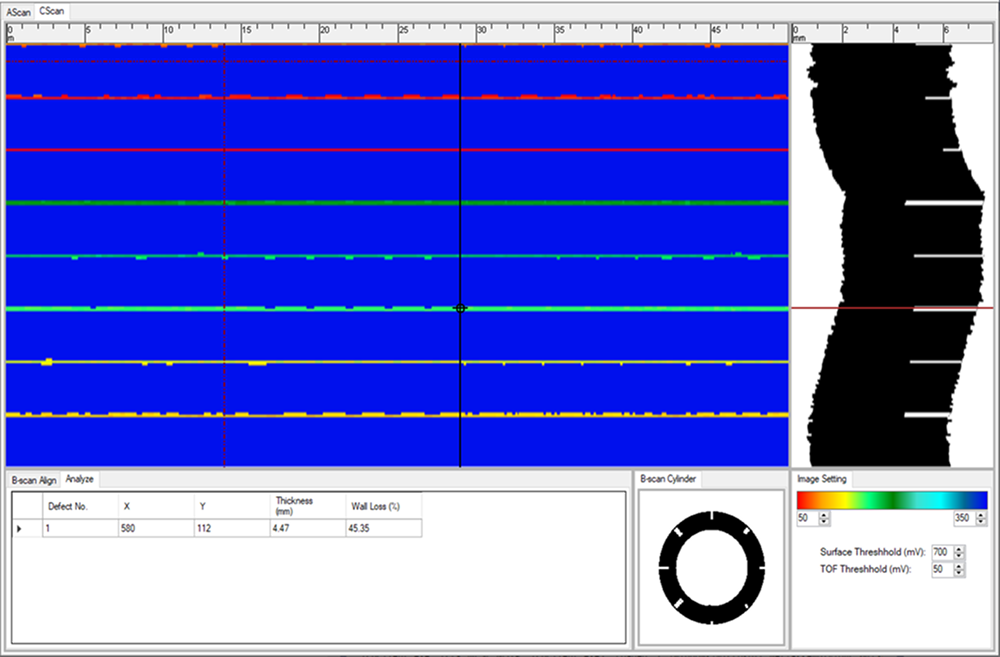
Task: Decrease the TOF Threshold value
Action: click(x=959, y=573)
